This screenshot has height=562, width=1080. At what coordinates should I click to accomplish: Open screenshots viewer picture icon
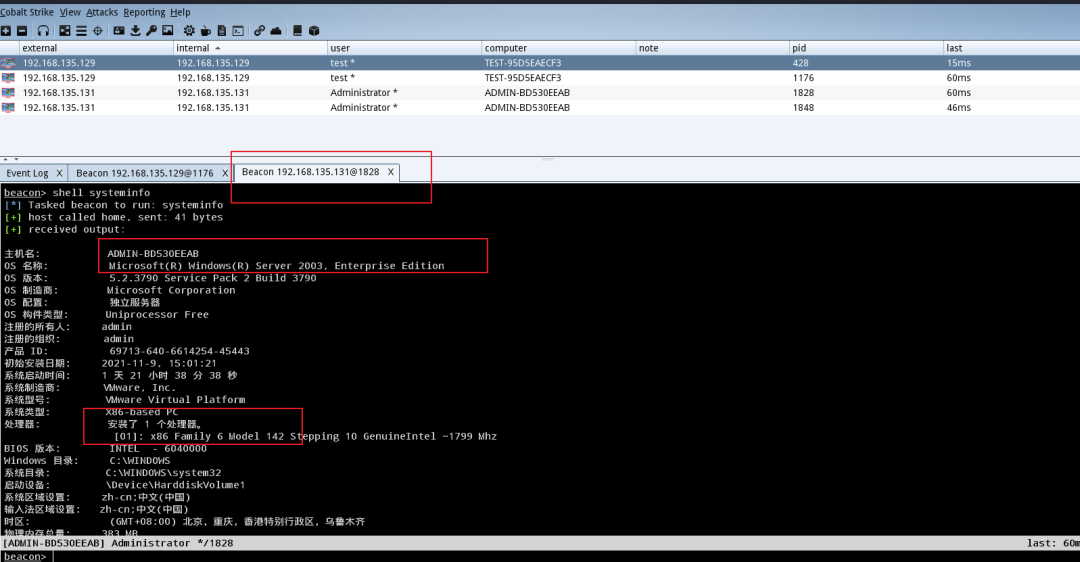[x=168, y=30]
